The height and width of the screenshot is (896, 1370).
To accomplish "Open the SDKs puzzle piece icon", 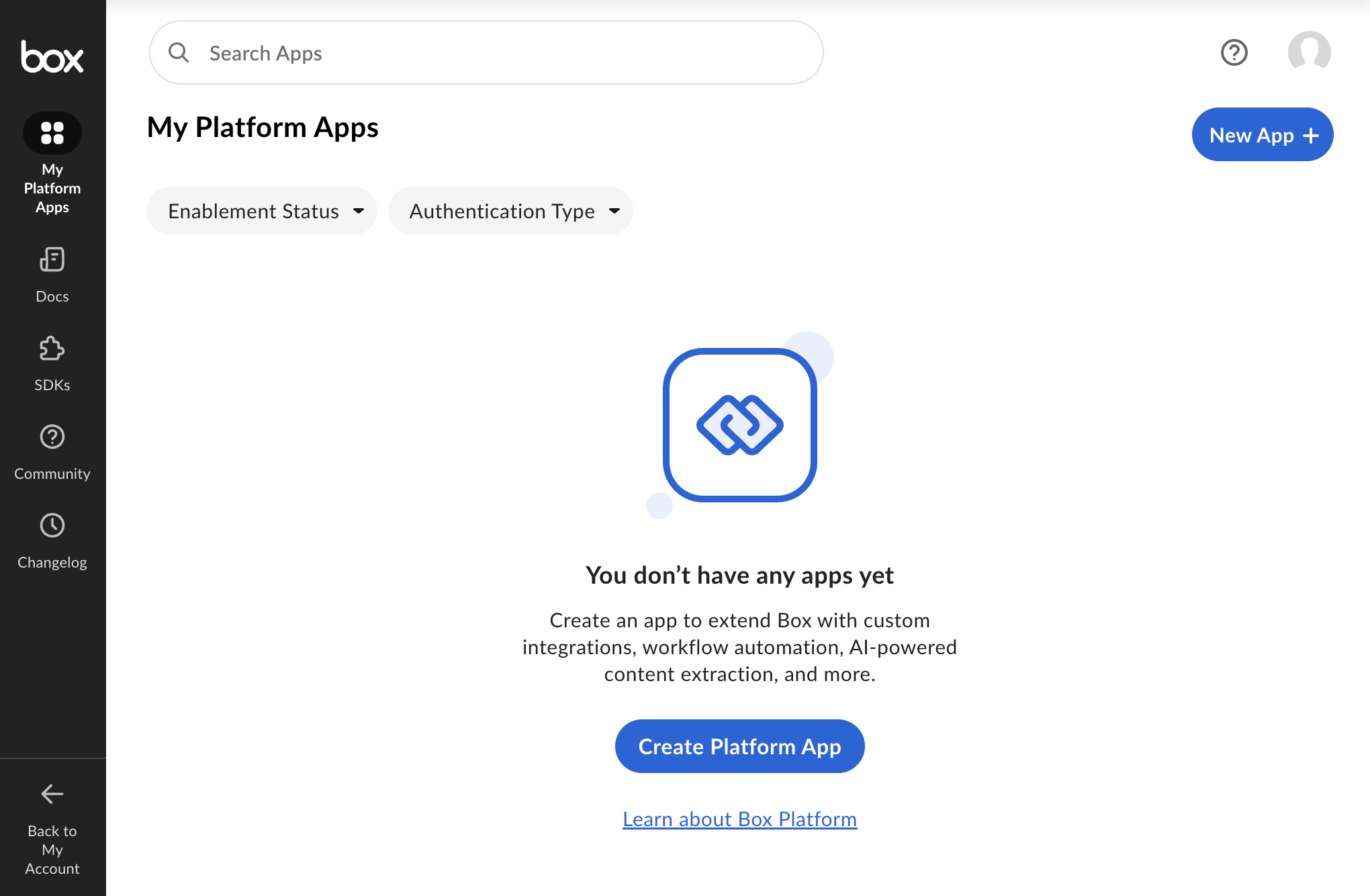I will click(52, 349).
